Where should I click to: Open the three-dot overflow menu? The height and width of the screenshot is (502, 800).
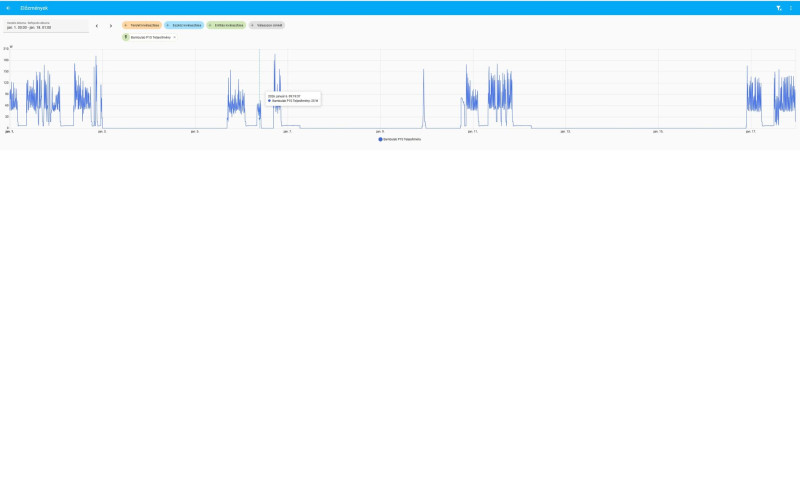coord(791,8)
